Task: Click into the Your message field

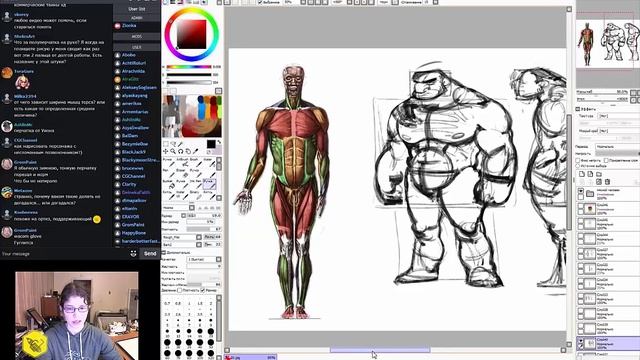Action: point(64,254)
